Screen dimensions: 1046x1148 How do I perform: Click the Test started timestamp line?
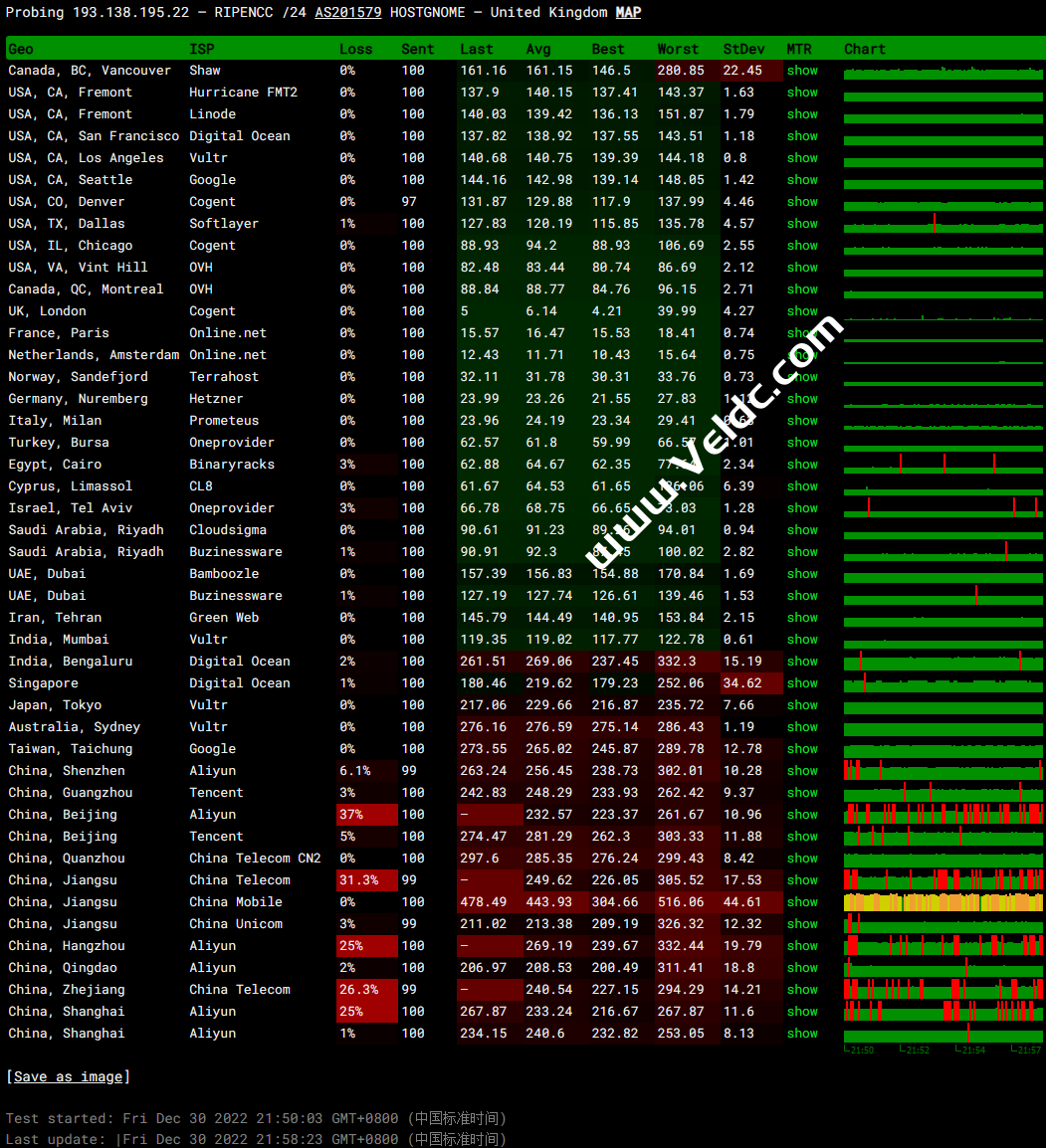[256, 1119]
